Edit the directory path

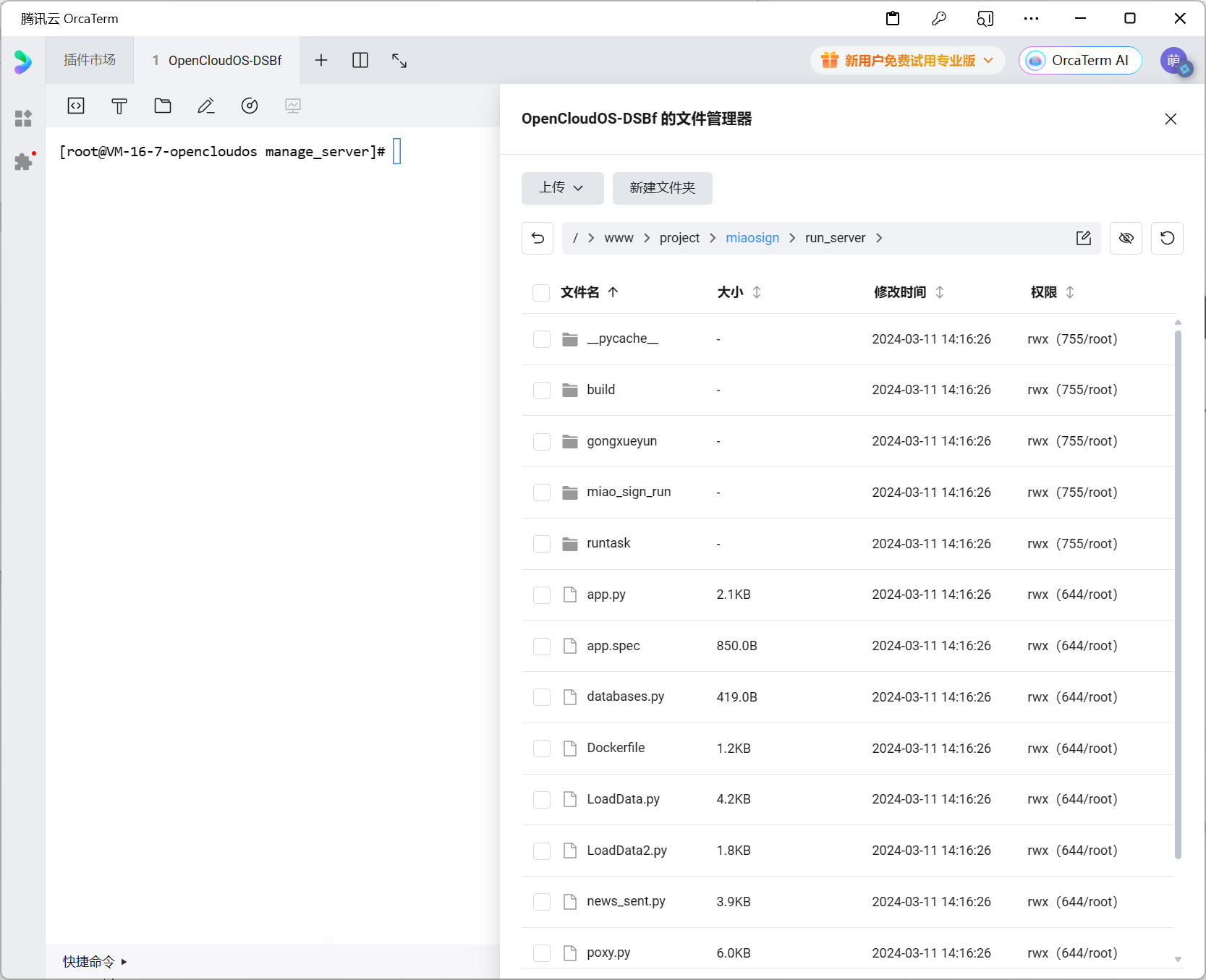pos(1083,238)
